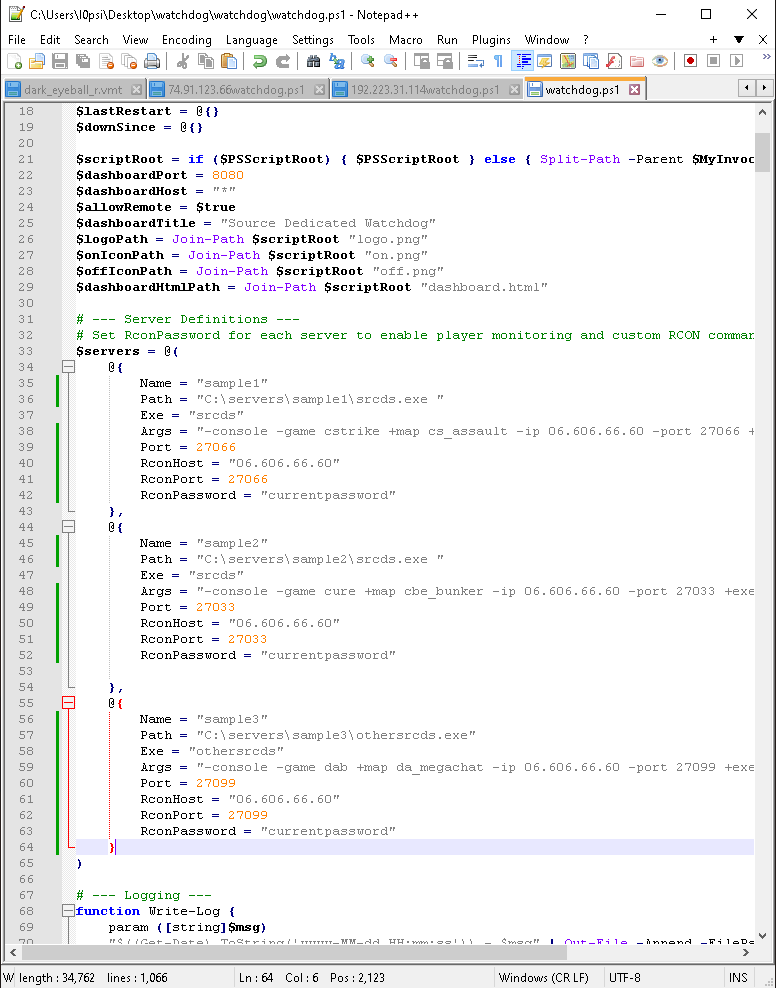The height and width of the screenshot is (988, 776).
Task: Click the Zoom In toolbar icon
Action: coord(367,61)
